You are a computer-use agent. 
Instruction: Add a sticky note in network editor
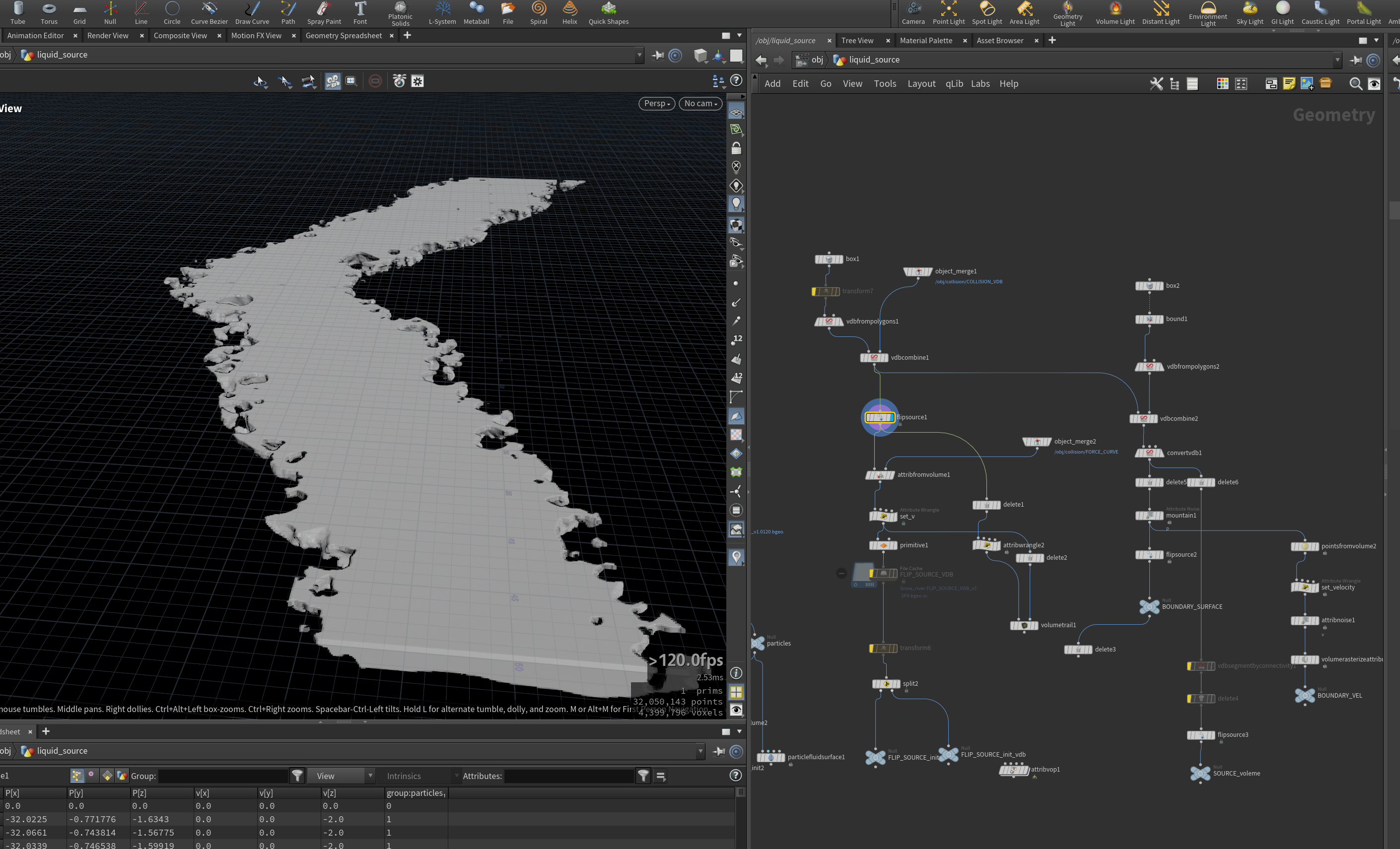[x=1289, y=84]
